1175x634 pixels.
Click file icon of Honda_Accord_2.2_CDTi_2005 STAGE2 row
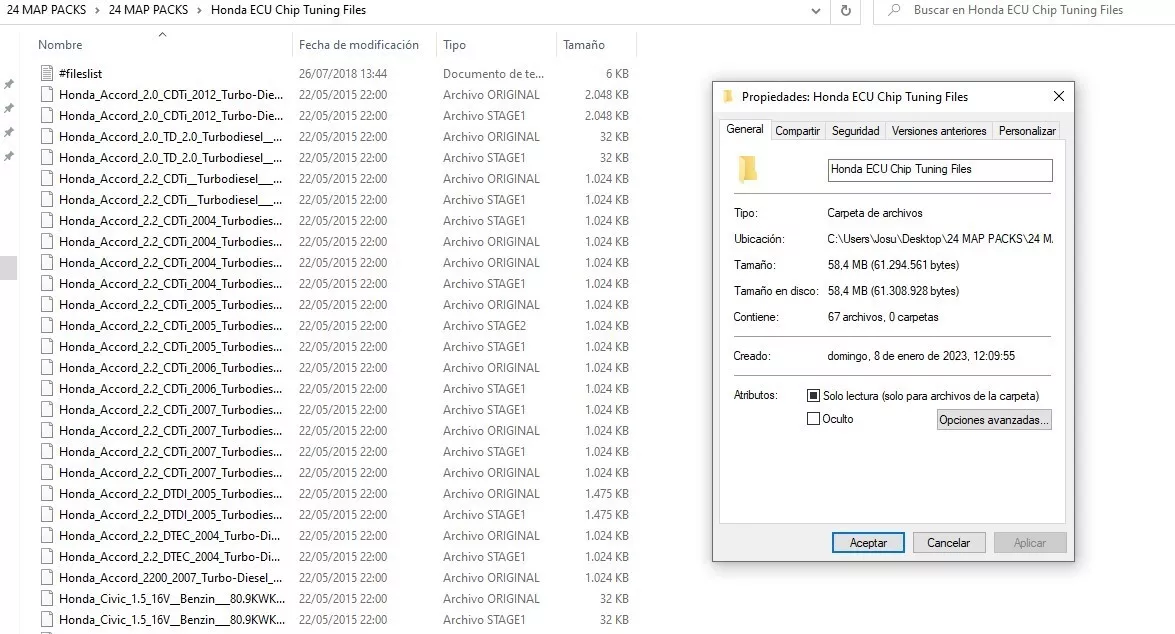pyautogui.click(x=46, y=325)
